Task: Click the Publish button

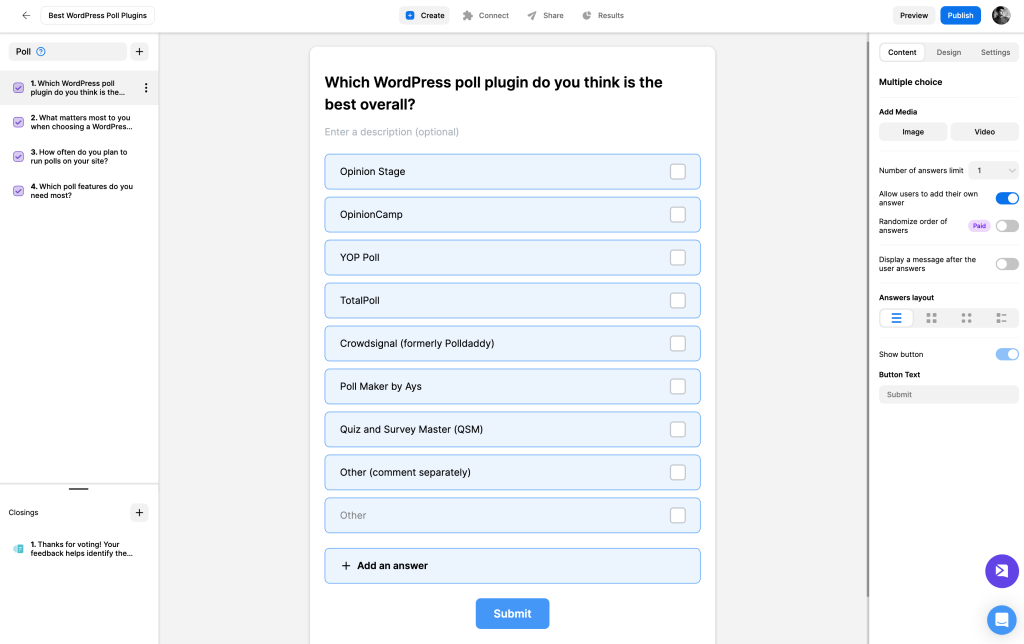Action: click(x=960, y=15)
